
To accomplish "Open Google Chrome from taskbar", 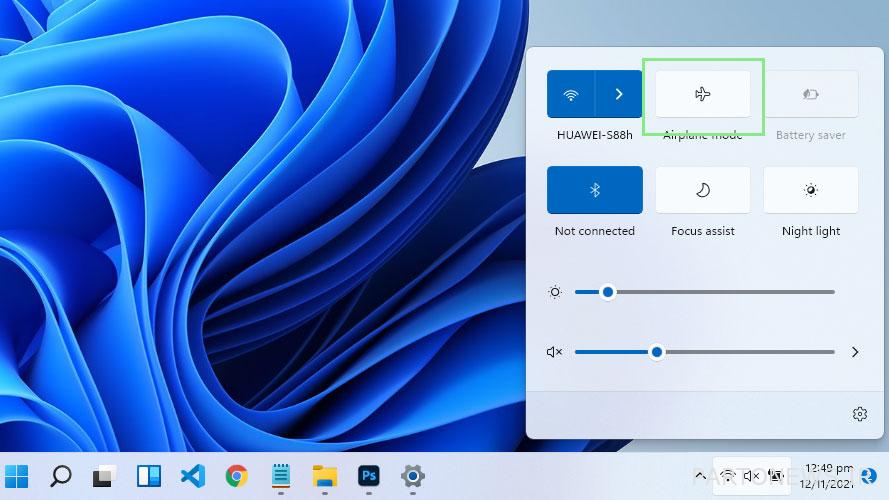I will point(237,476).
